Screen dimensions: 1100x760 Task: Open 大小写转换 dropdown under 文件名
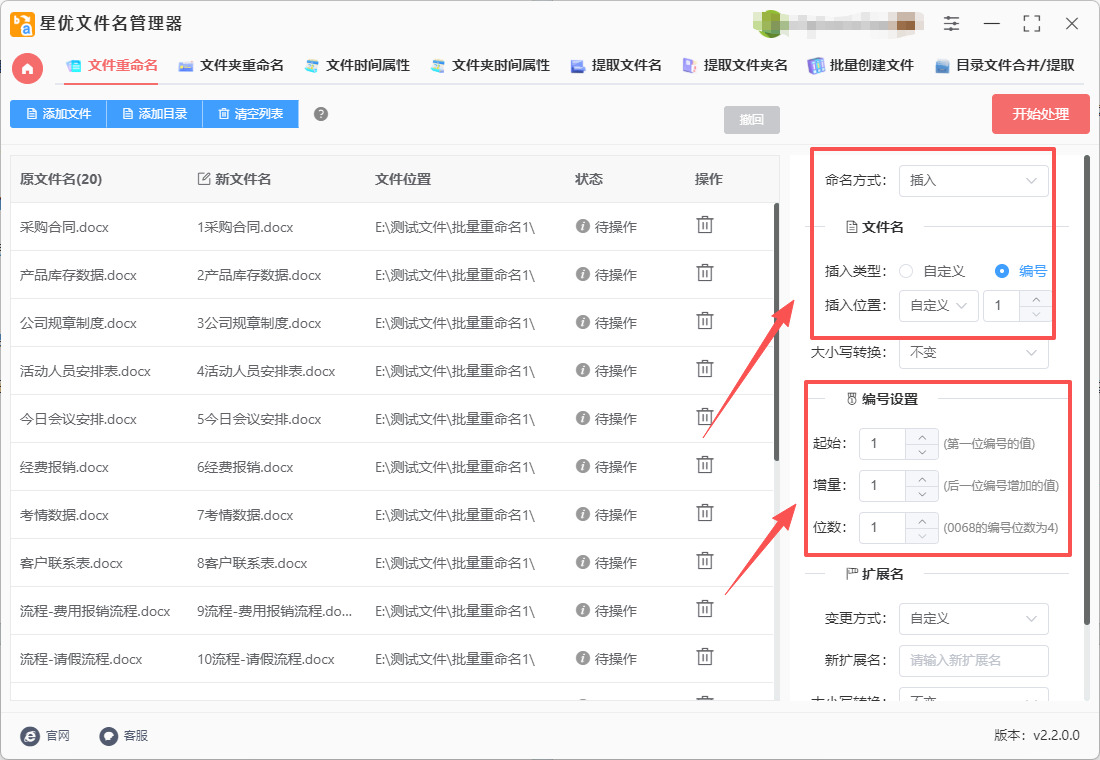click(974, 352)
